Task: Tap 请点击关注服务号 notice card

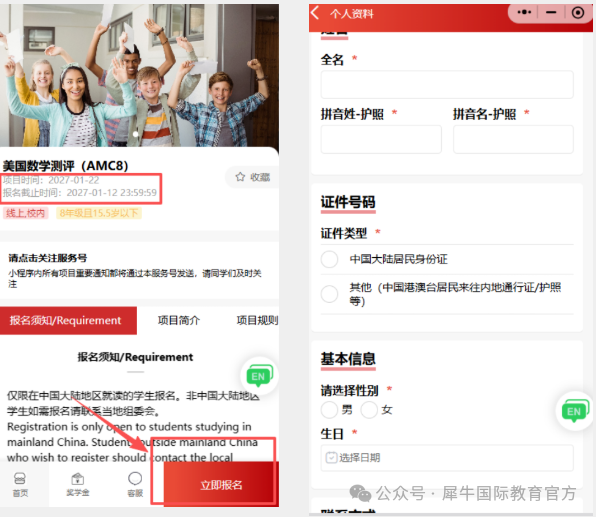Action: 139,270
